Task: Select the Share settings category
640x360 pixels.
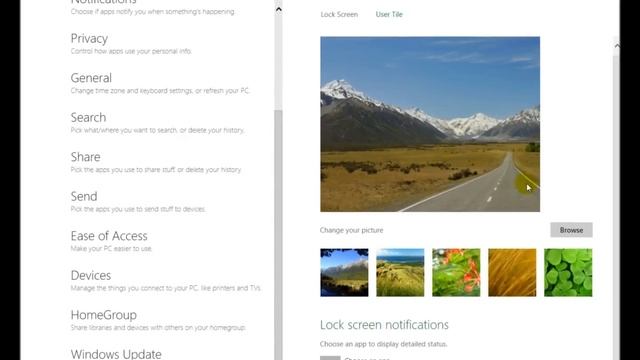Action: [85, 157]
